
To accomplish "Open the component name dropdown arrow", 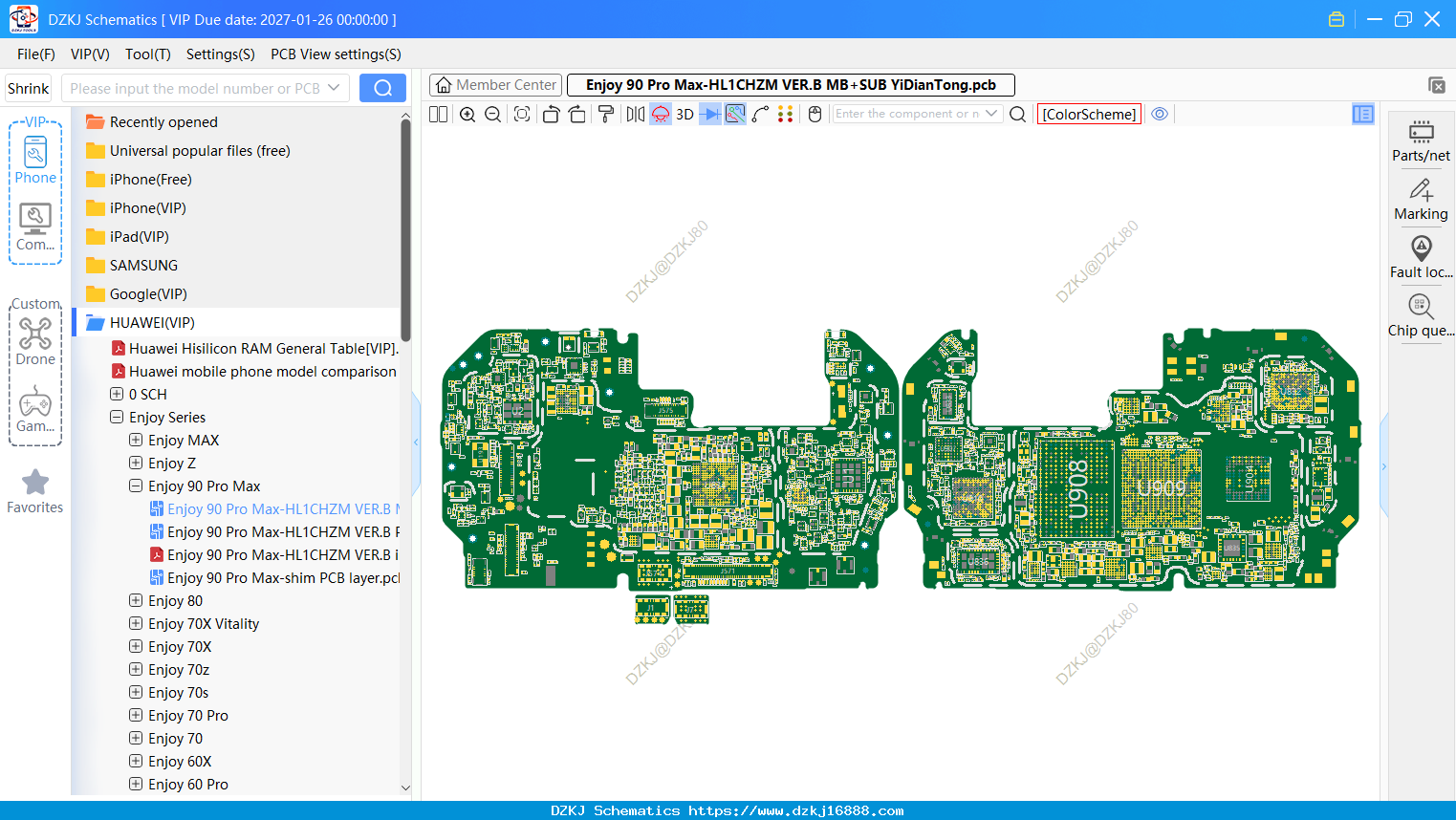I will 992,114.
